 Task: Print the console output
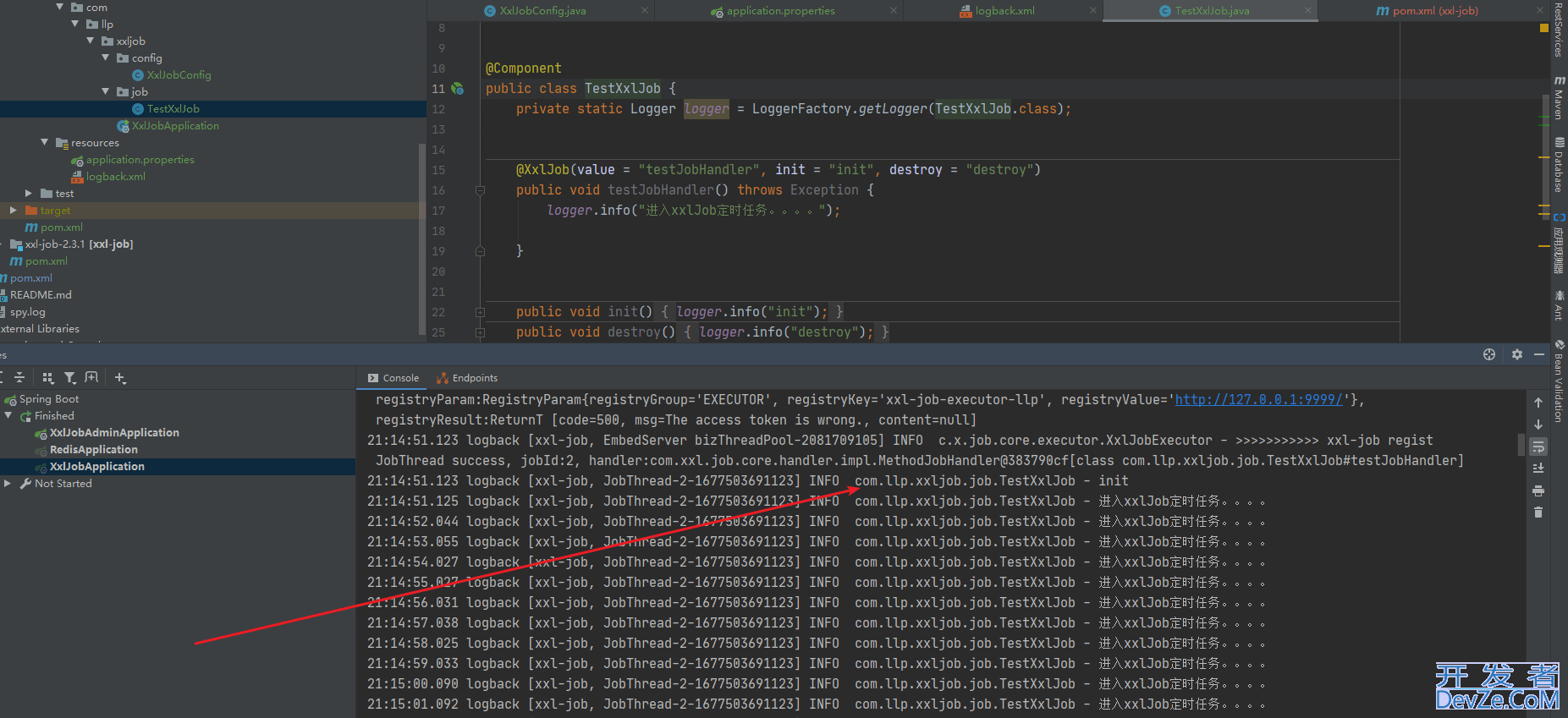(1538, 491)
